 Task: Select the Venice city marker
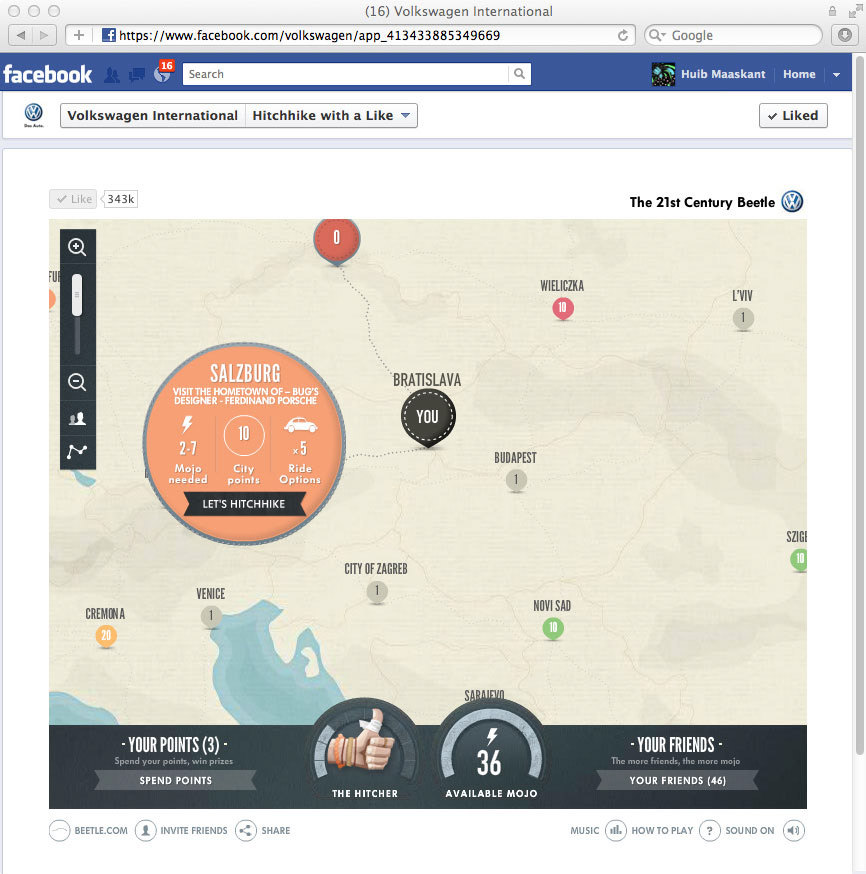tap(211, 616)
